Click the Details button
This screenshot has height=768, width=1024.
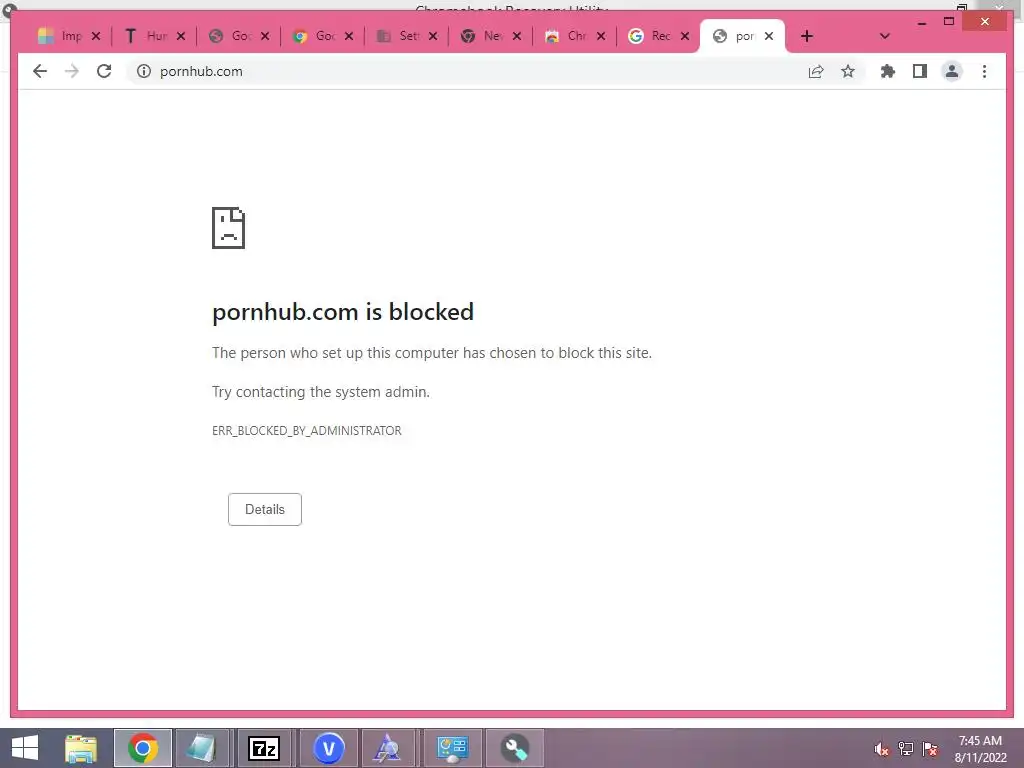click(x=264, y=509)
